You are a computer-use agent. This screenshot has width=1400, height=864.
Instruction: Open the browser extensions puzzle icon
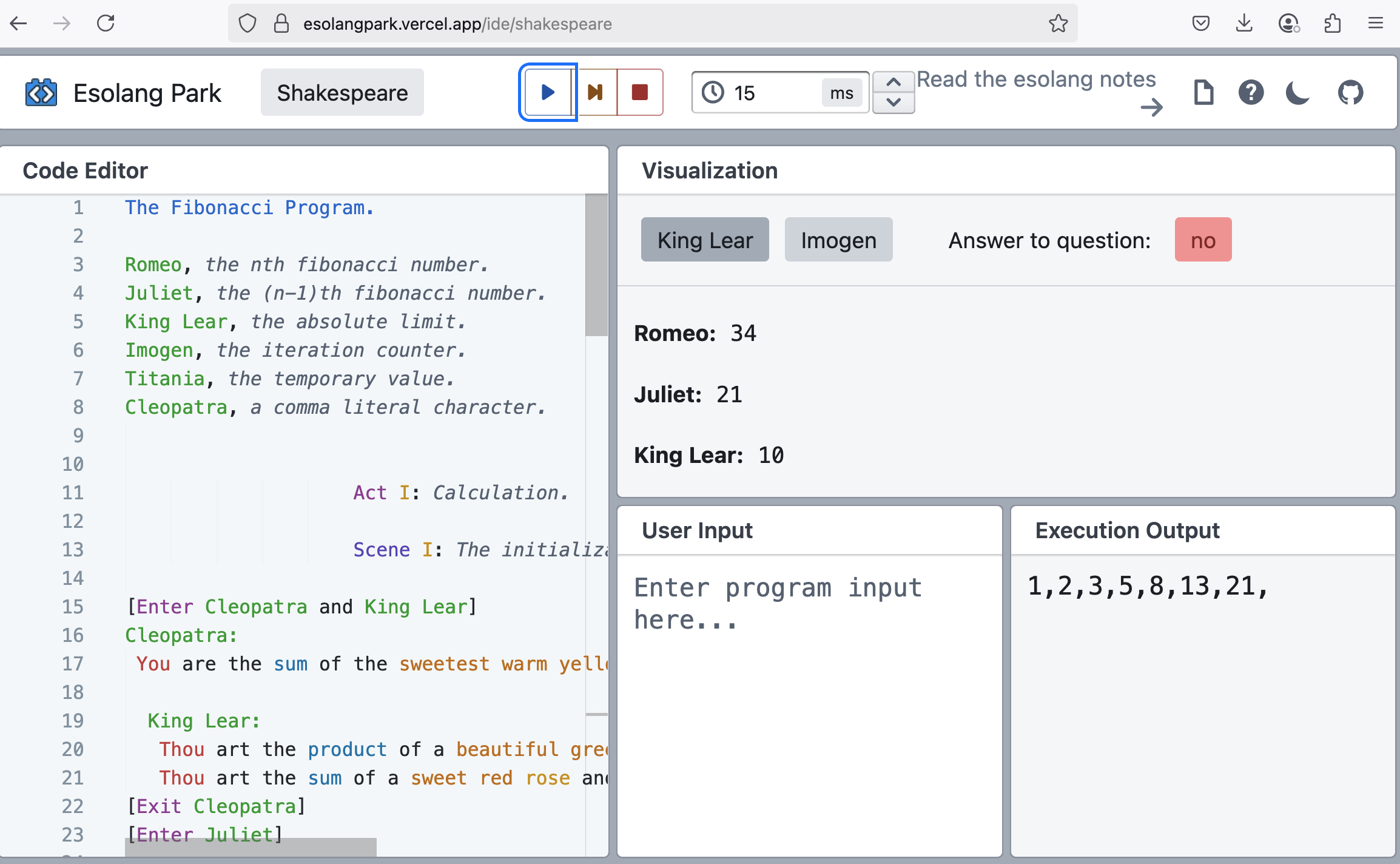pyautogui.click(x=1332, y=24)
